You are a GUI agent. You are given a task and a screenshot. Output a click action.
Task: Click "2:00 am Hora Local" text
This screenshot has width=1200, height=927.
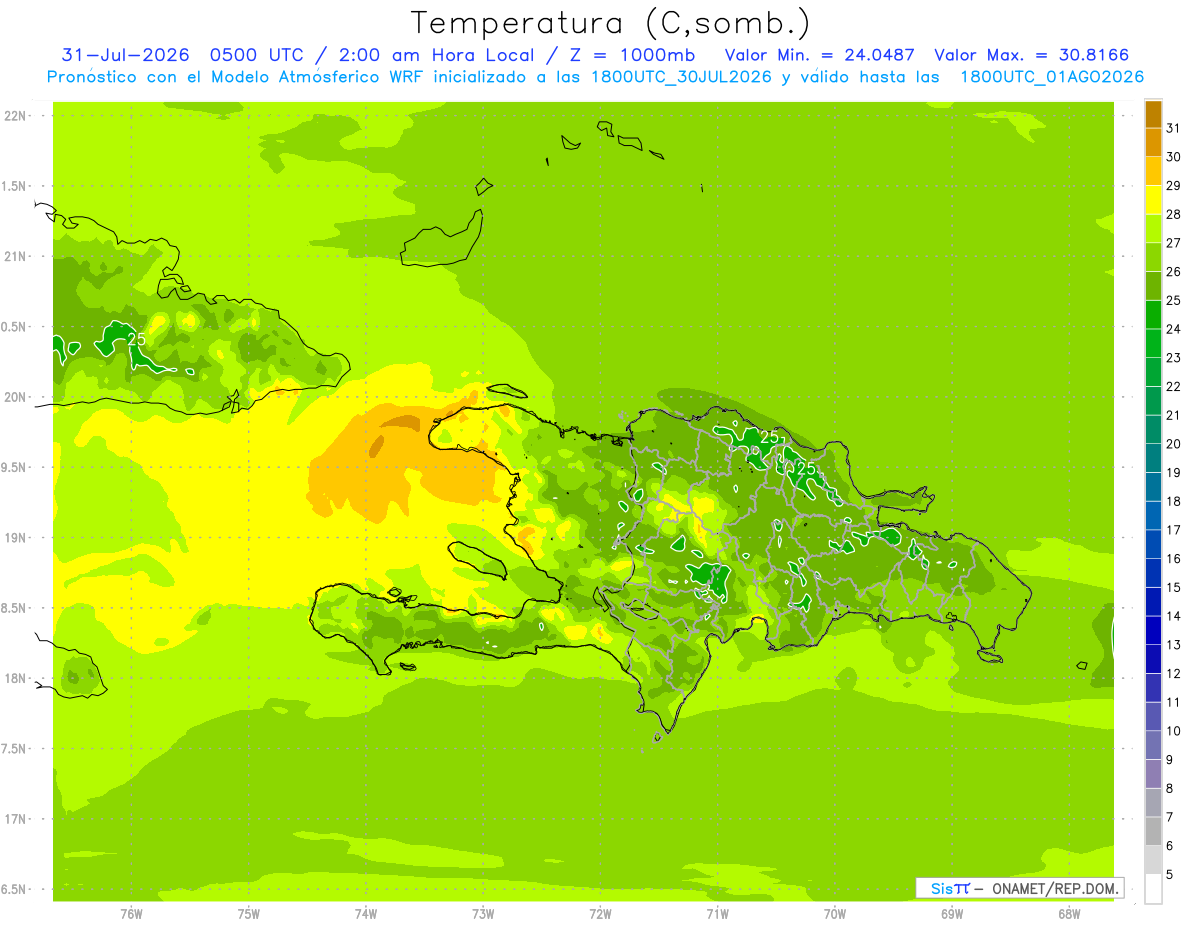coord(437,54)
